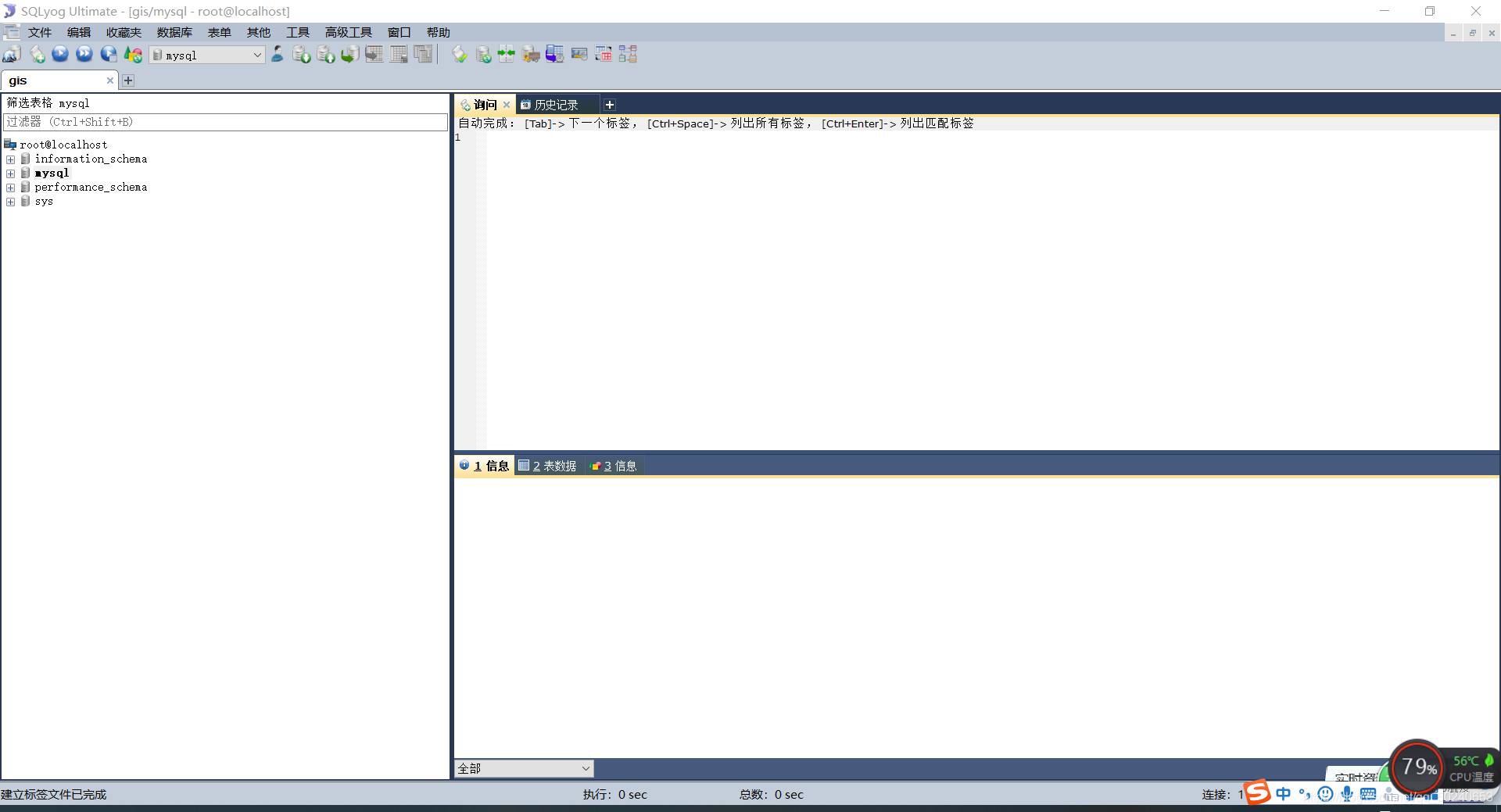
Task: Run the query with the Execute Query button
Action: coord(60,55)
